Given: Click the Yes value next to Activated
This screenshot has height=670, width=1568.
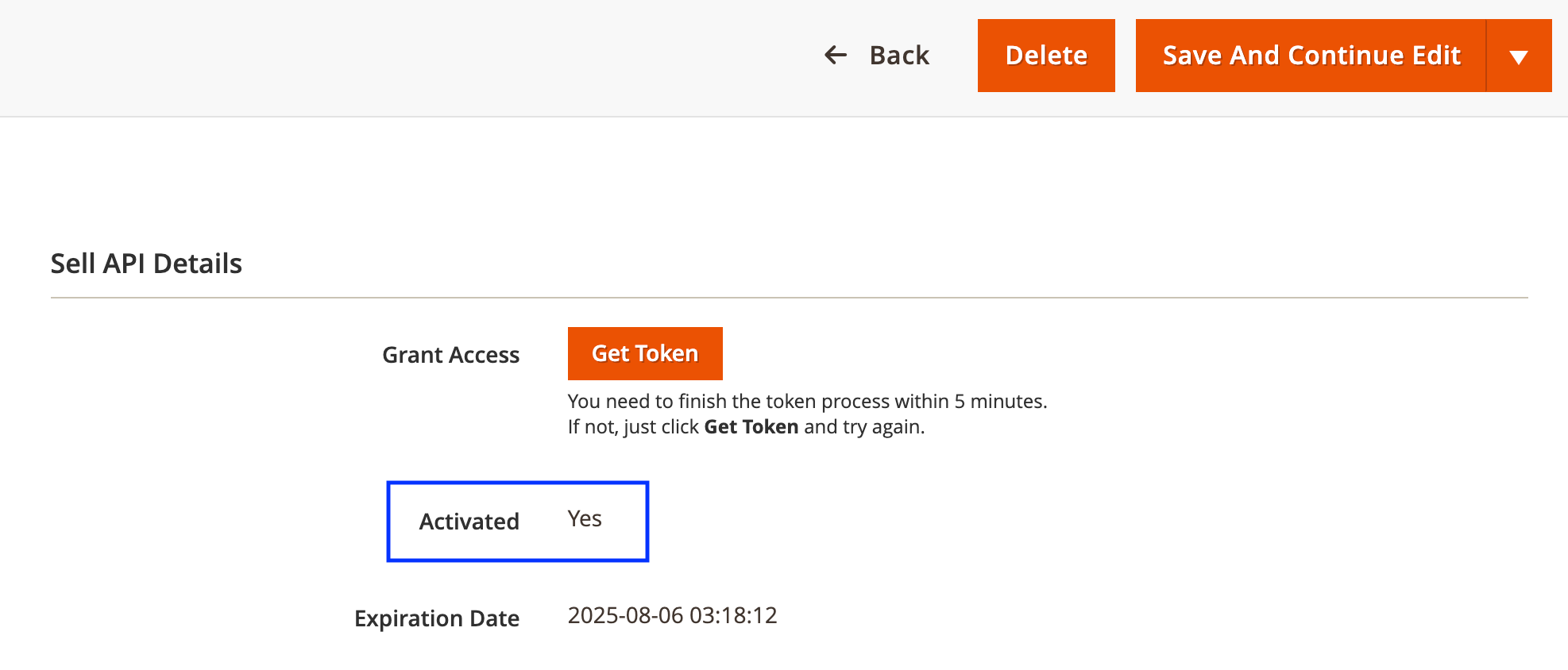Looking at the screenshot, I should 585,519.
